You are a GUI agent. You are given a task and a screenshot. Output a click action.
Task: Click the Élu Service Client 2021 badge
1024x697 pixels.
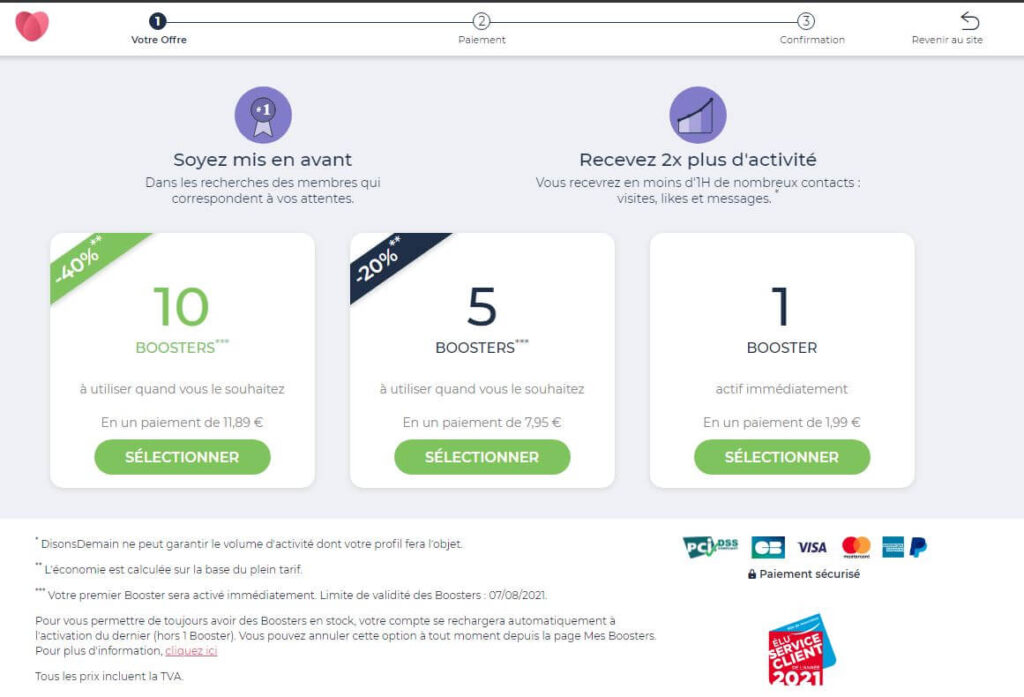click(x=800, y=650)
